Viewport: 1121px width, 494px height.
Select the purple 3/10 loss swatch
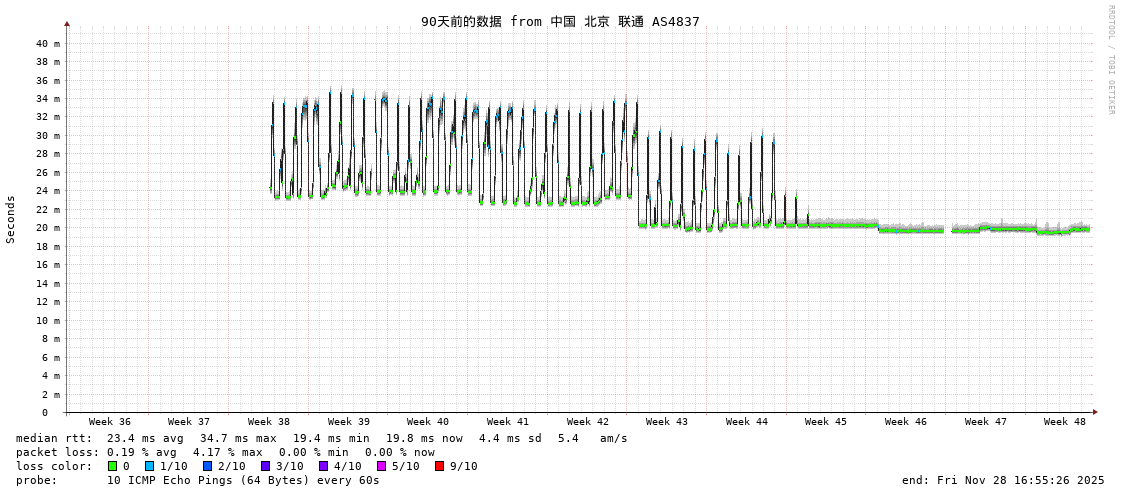[x=266, y=466]
